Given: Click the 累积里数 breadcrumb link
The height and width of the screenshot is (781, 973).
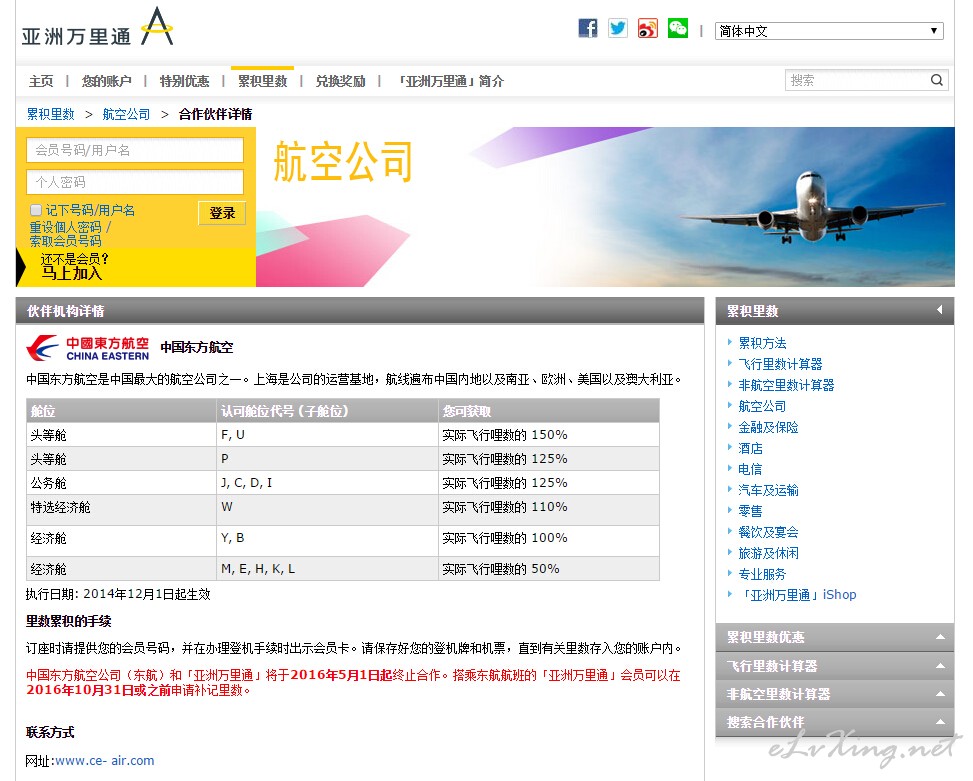Looking at the screenshot, I should [50, 114].
